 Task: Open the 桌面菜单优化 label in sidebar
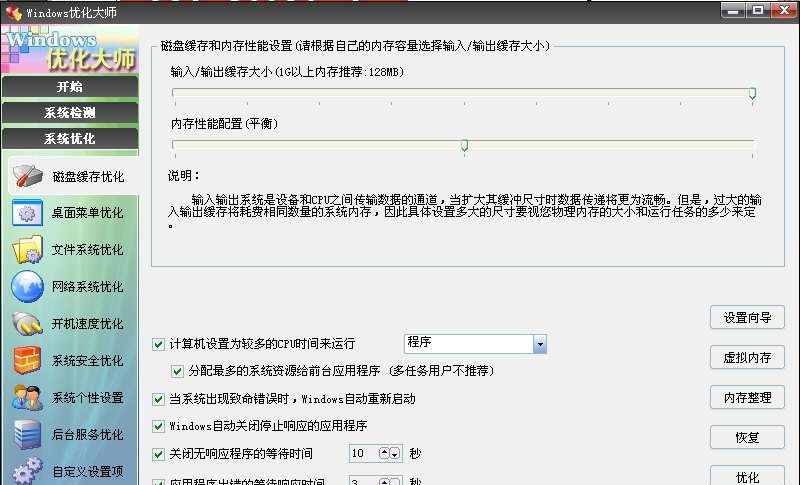tap(87, 213)
